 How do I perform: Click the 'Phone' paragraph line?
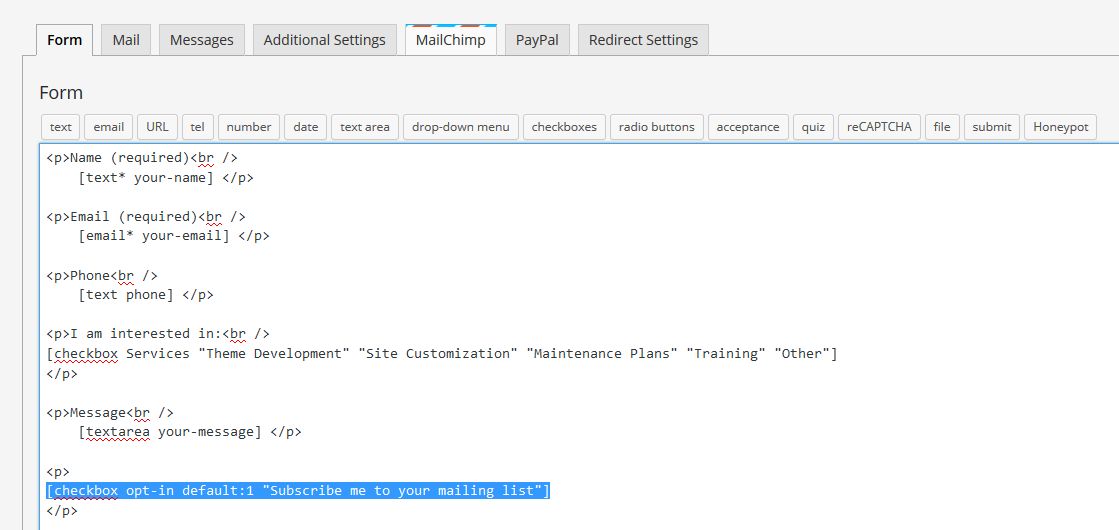[x=102, y=275]
